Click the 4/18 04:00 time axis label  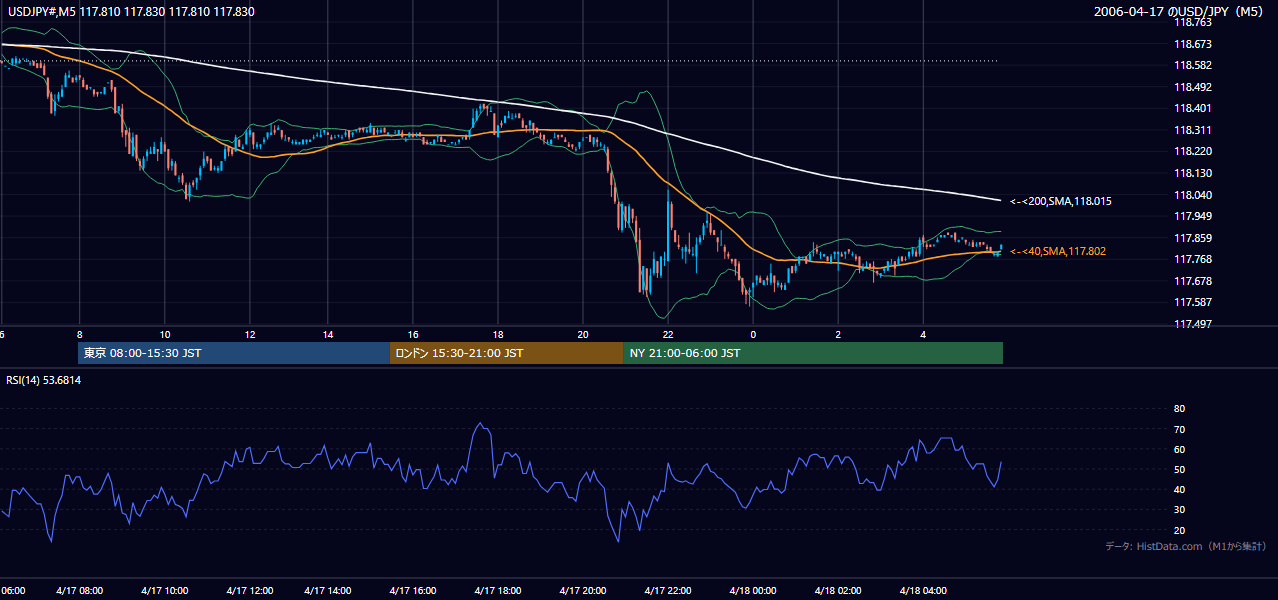pyautogui.click(x=922, y=590)
